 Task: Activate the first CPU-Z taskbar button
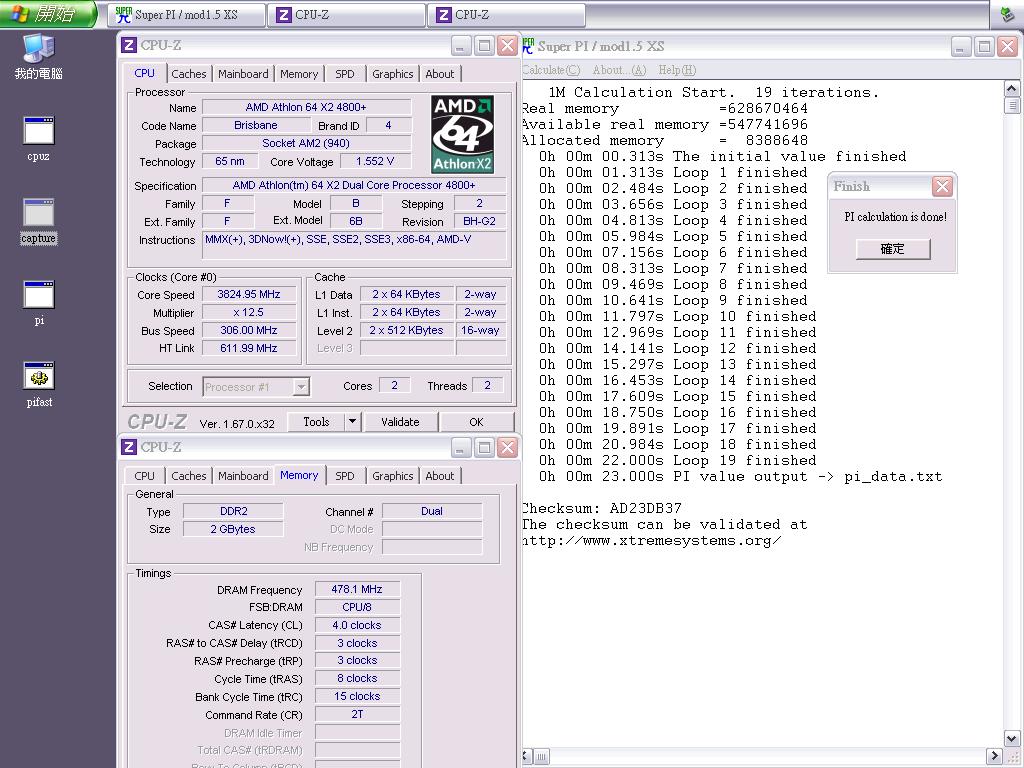(x=347, y=15)
